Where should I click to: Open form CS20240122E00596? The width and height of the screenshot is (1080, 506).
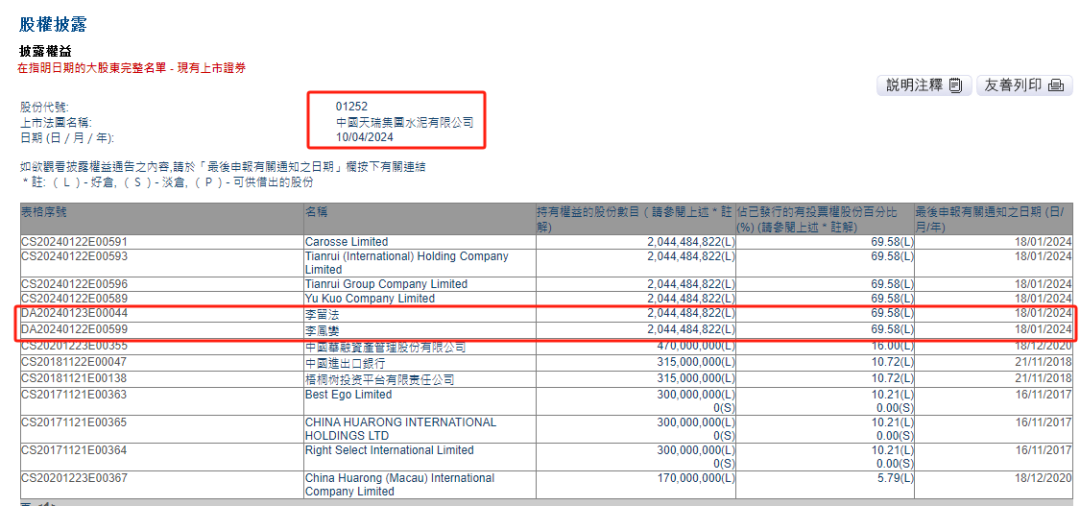pyautogui.click(x=74, y=284)
